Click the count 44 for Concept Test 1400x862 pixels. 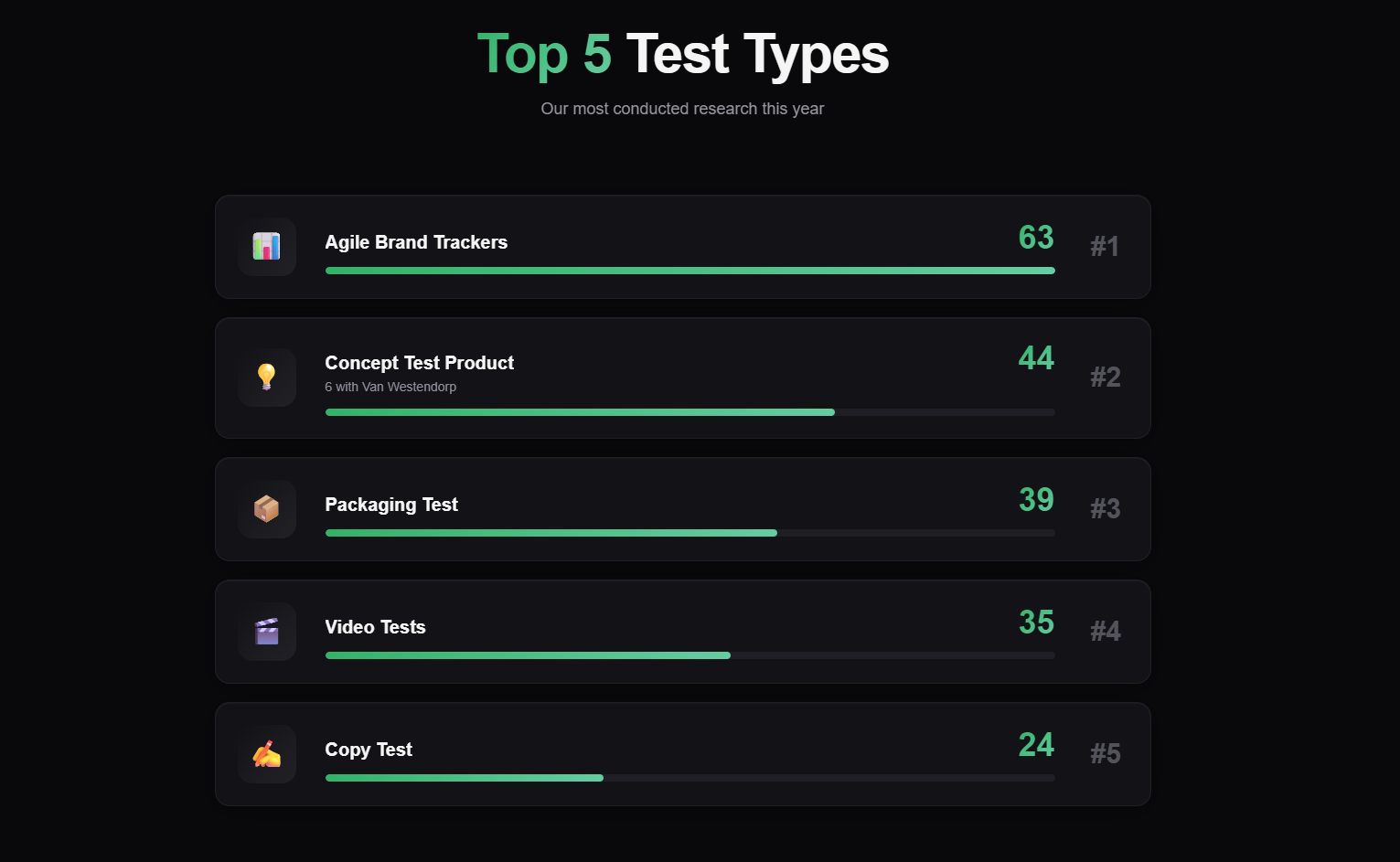[x=1036, y=358]
